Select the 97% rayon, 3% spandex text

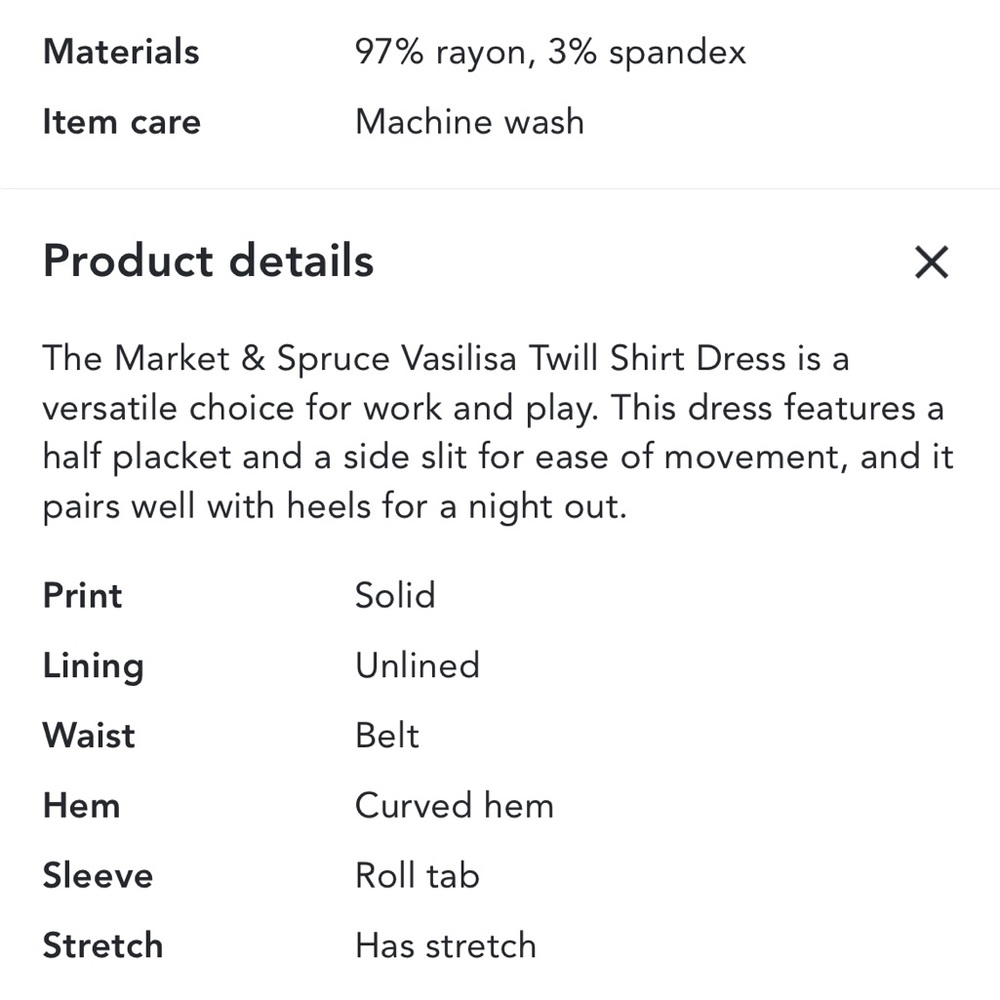[550, 52]
